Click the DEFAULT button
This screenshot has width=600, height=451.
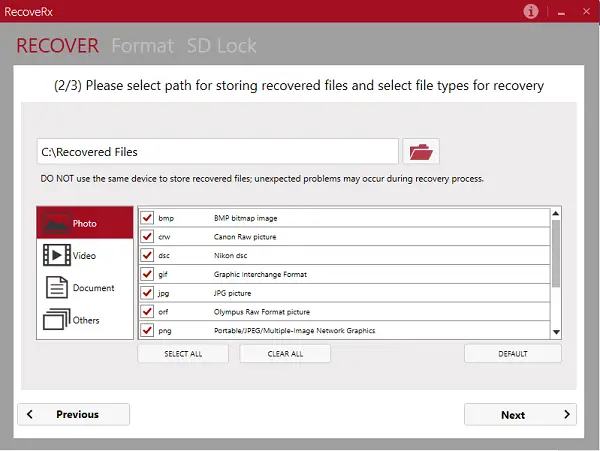point(513,354)
